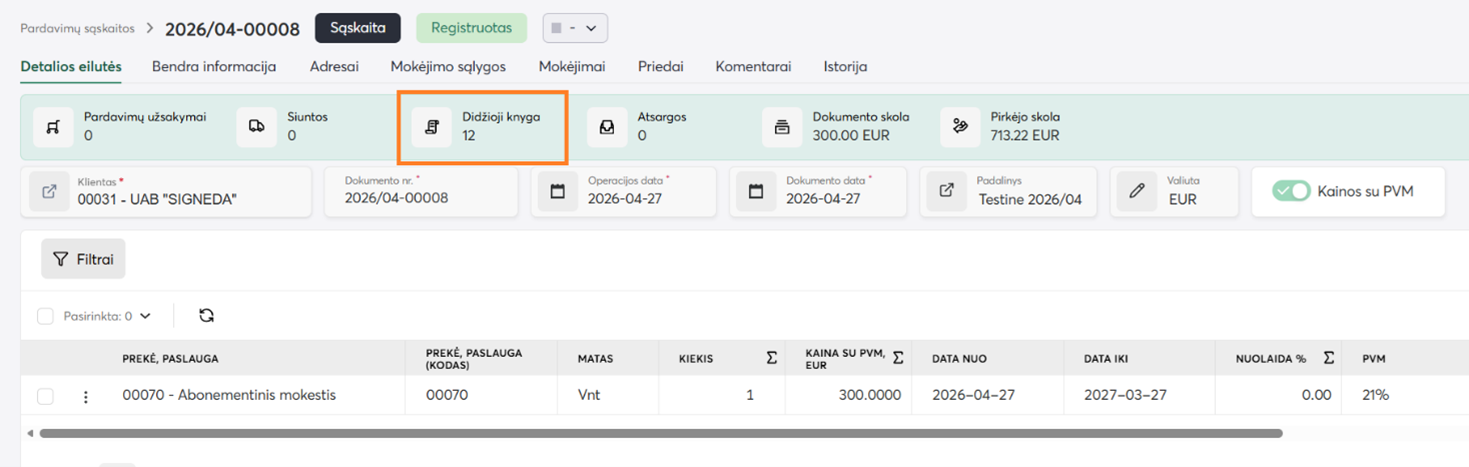Image resolution: width=1469 pixels, height=467 pixels.
Task: Open the Mokėjimo sąlygos tab
Action: click(x=448, y=67)
